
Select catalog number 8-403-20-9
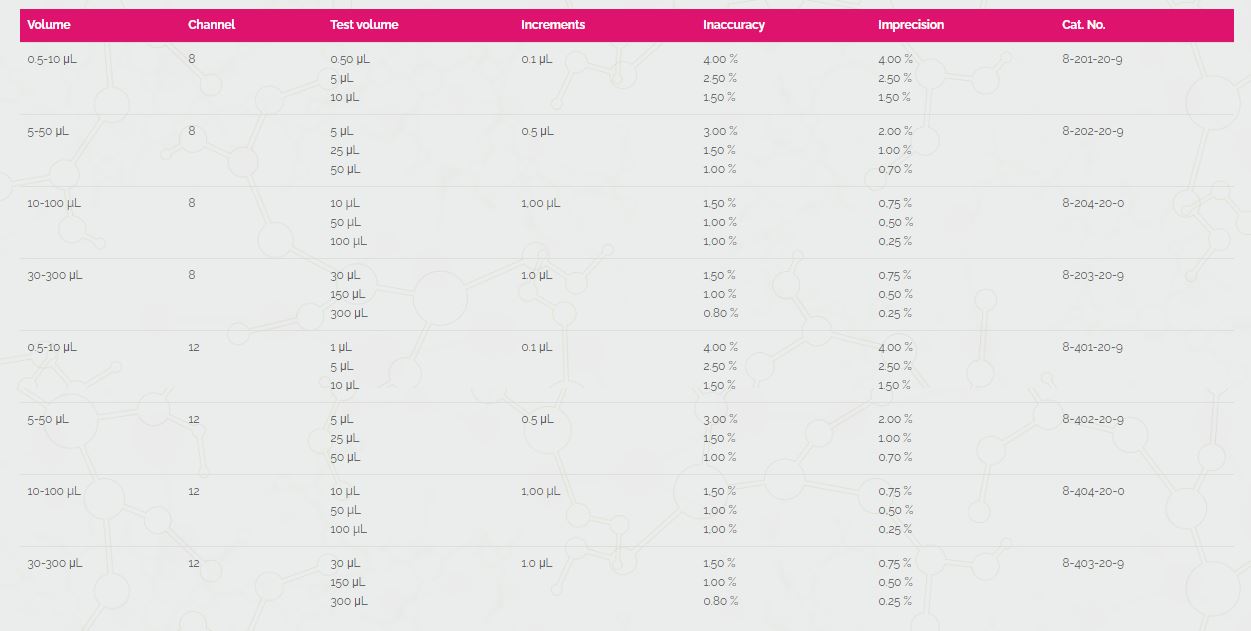[x=1092, y=563]
